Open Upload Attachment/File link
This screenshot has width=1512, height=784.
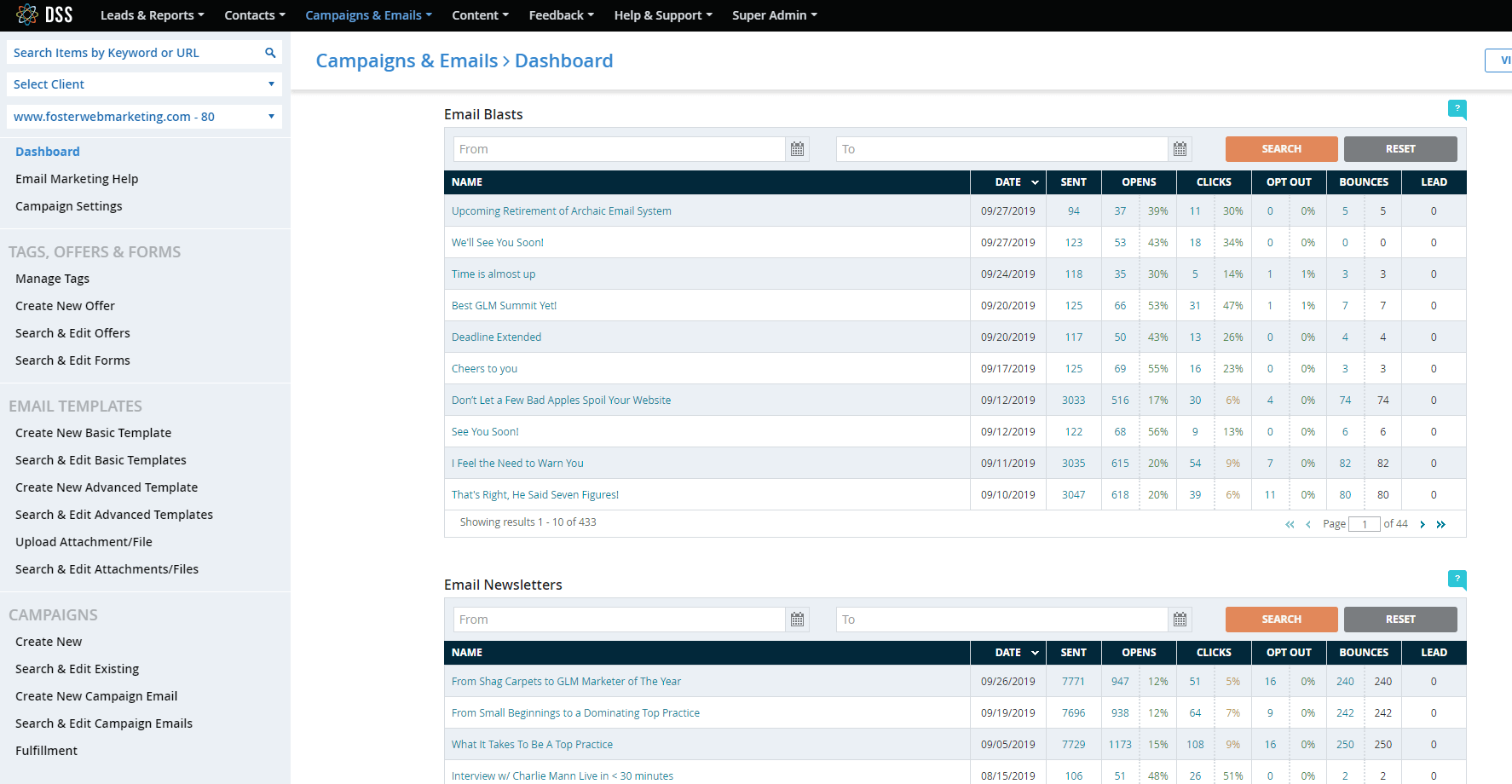(x=84, y=542)
